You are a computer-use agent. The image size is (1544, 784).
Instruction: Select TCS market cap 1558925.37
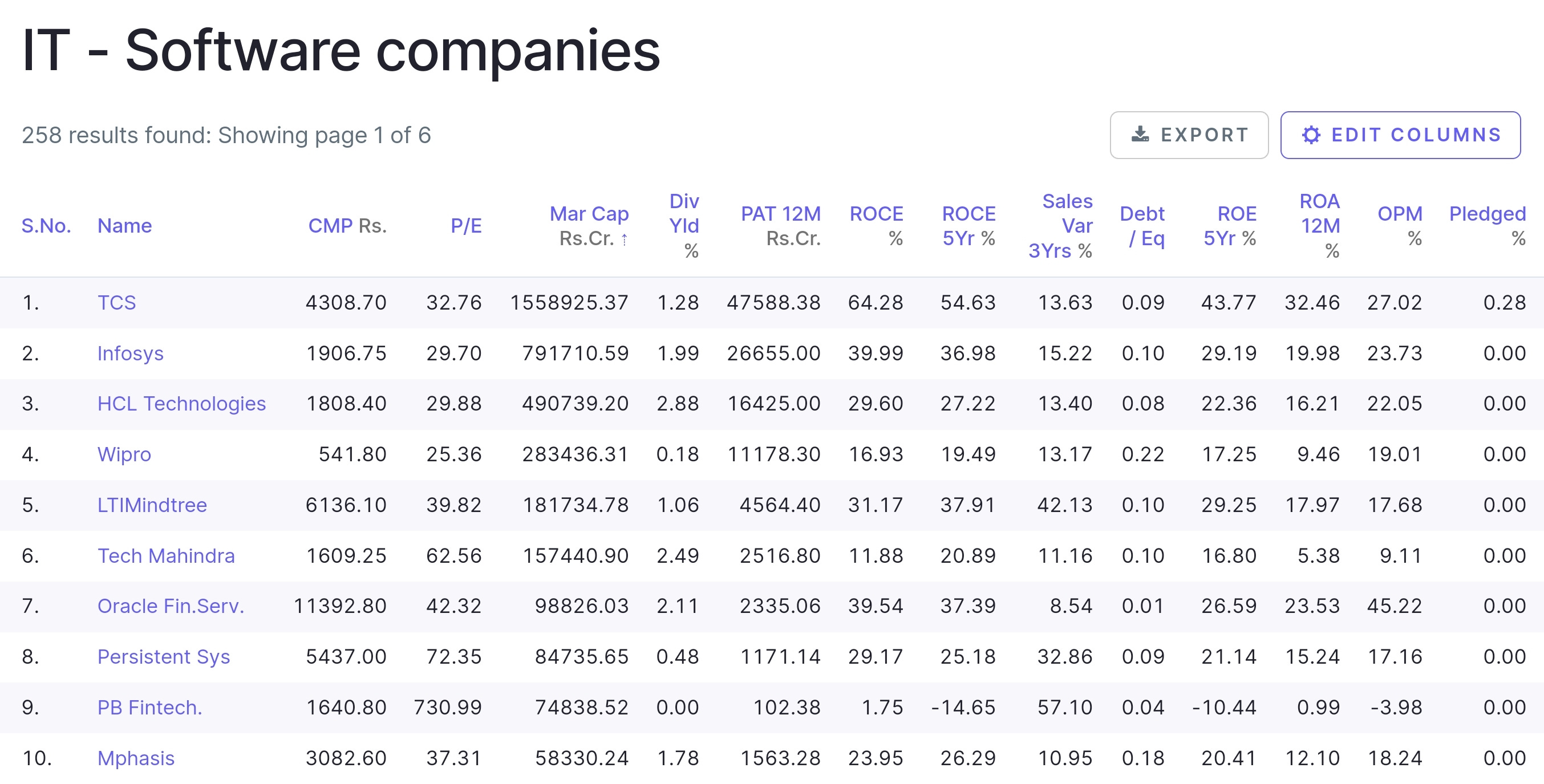pyautogui.click(x=569, y=302)
